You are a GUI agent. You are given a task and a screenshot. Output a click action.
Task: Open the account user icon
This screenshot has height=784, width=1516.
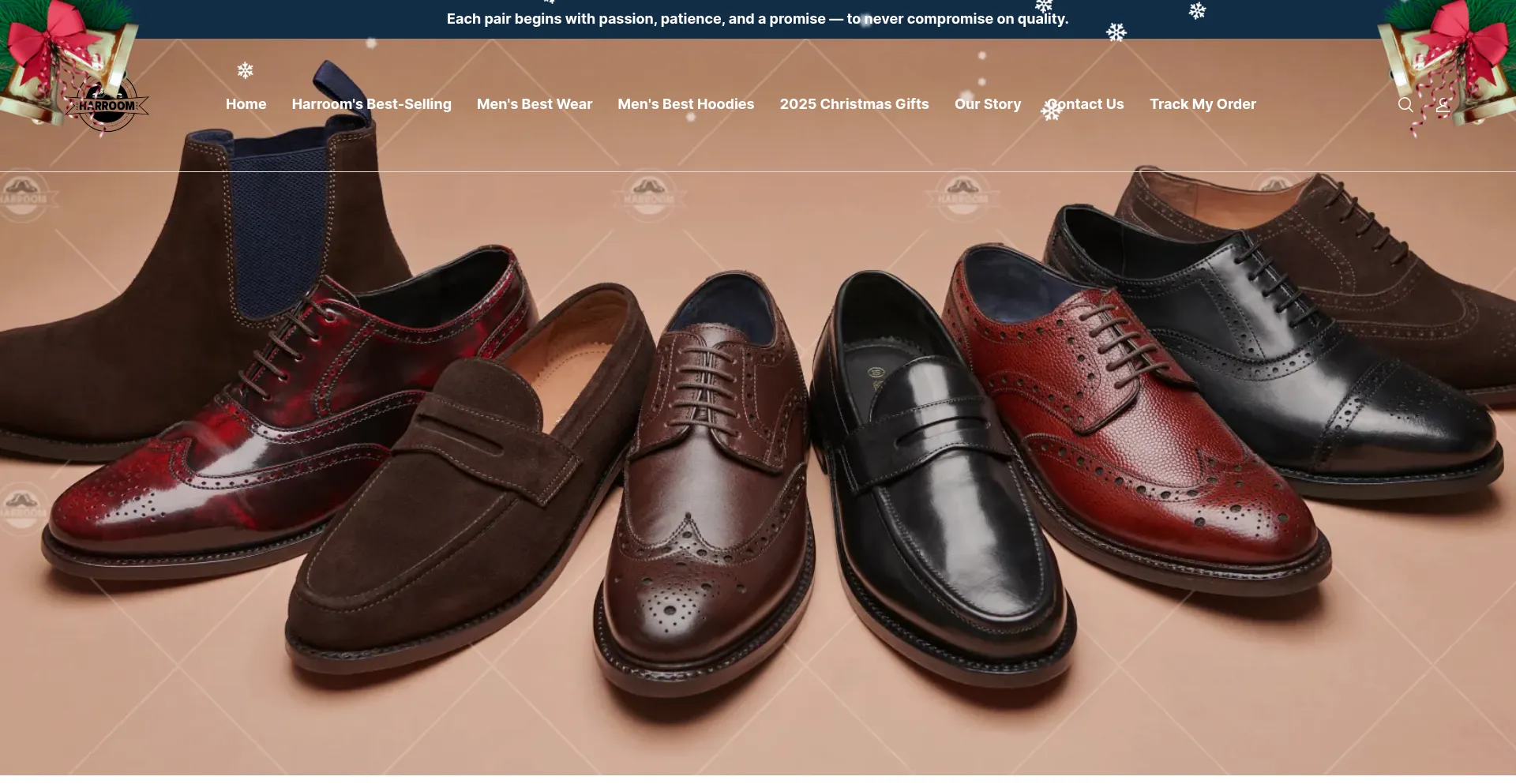pos(1443,105)
